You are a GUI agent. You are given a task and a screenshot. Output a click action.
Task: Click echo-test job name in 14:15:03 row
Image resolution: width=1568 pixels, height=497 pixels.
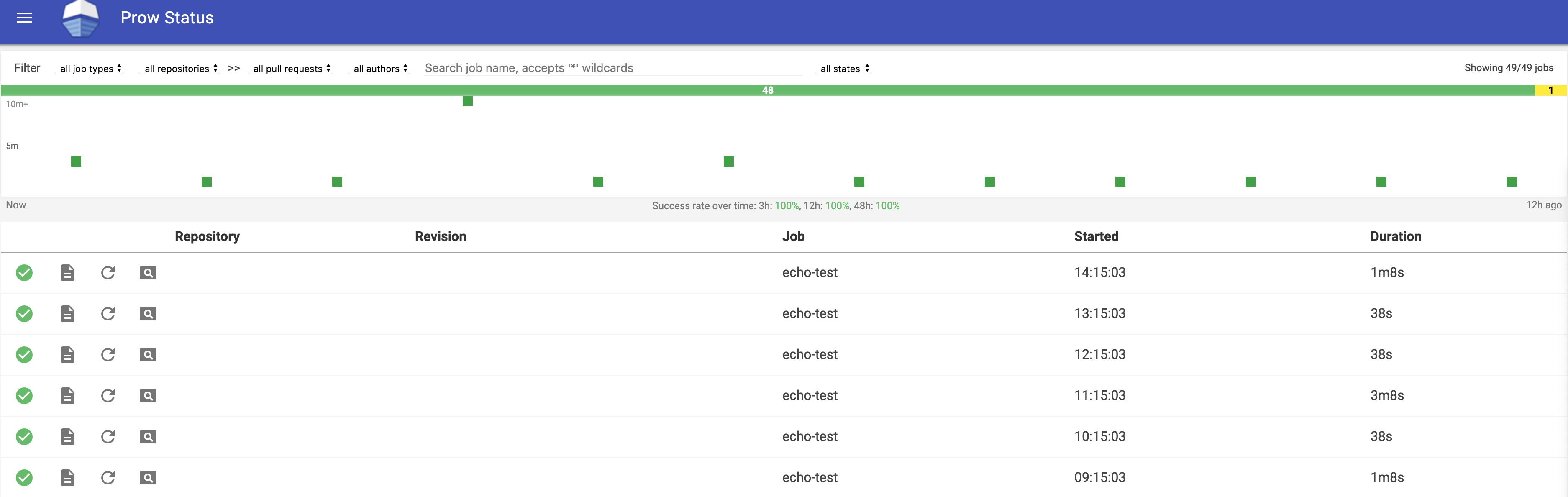click(x=810, y=272)
